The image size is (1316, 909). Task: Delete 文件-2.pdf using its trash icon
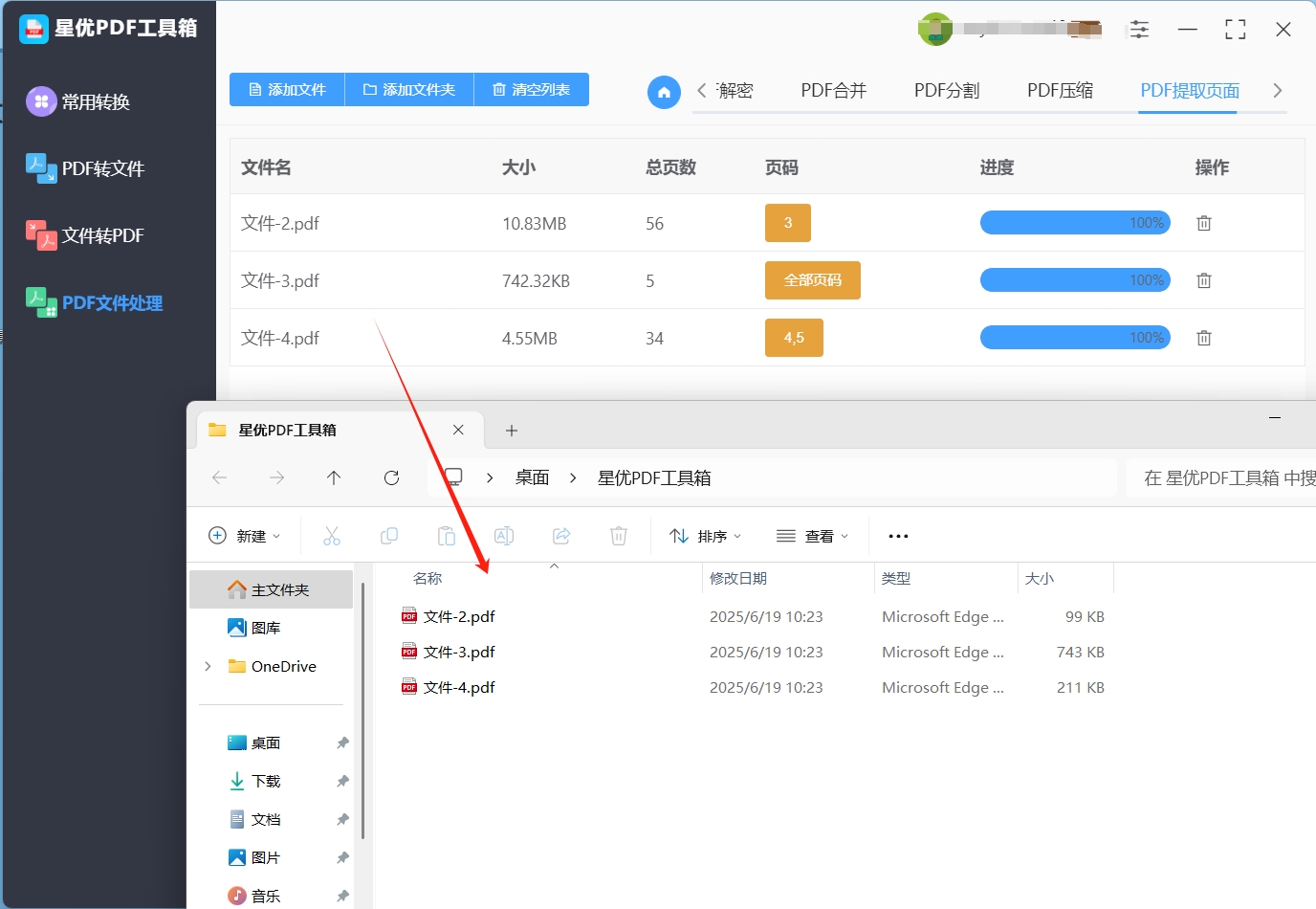pos(1204,223)
